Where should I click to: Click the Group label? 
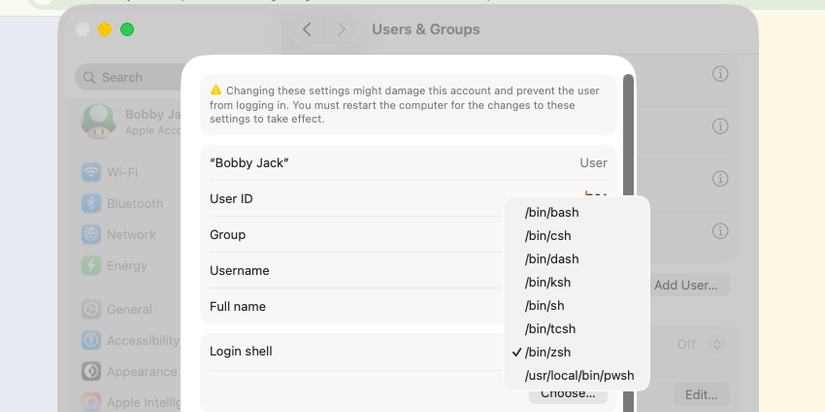[227, 235]
